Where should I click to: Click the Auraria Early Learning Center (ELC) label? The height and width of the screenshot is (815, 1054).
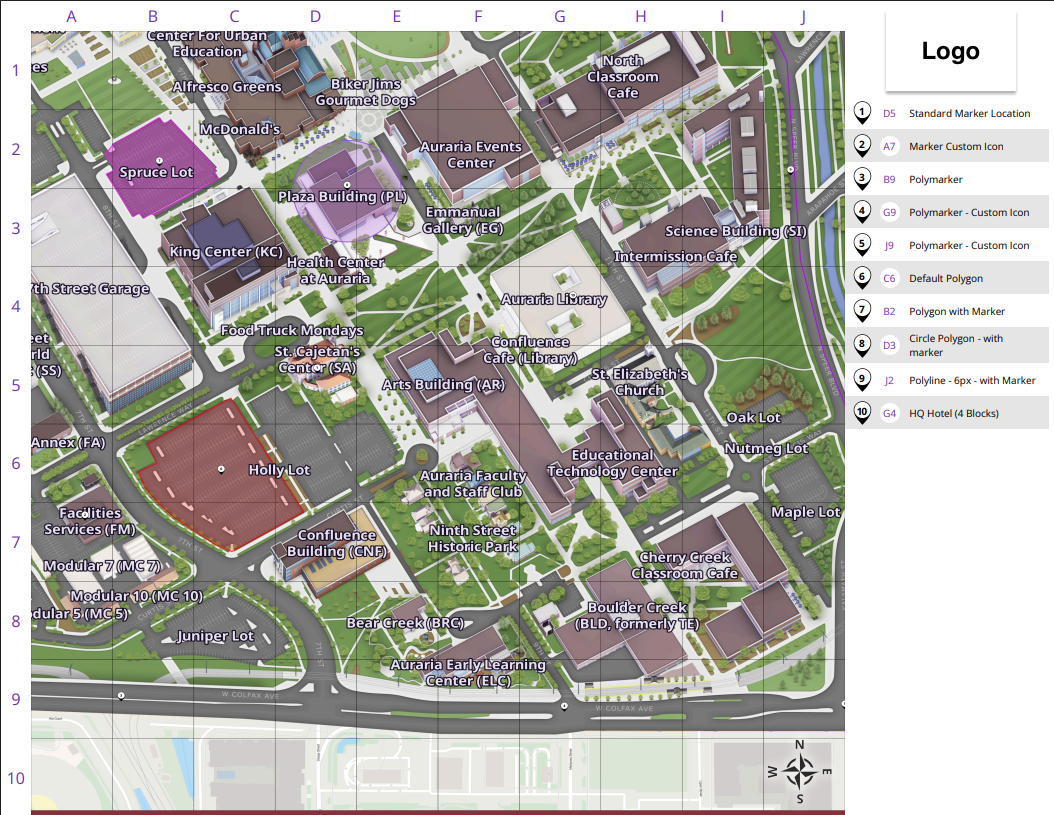pos(468,672)
